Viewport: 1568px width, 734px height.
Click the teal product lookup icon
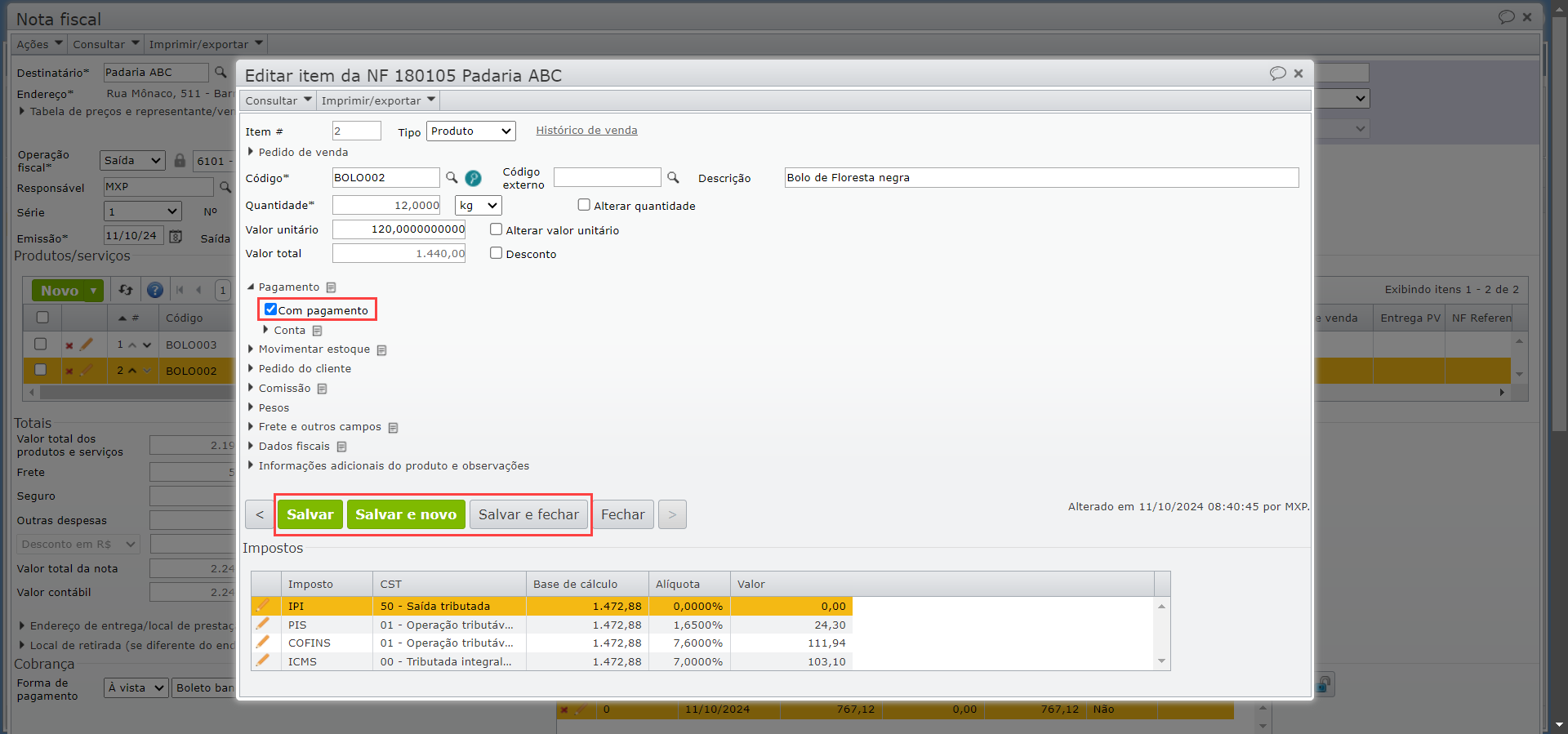coord(473,178)
